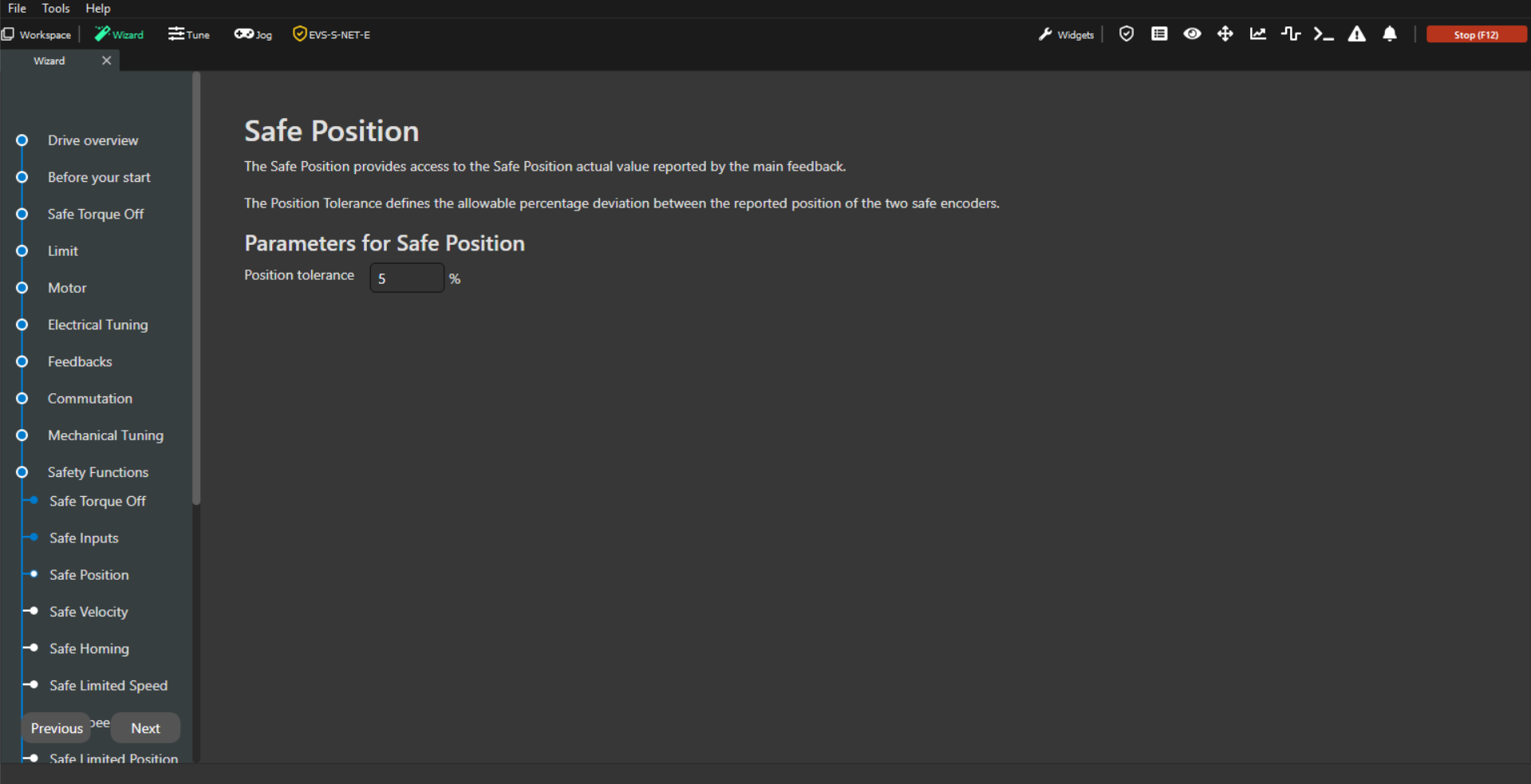Viewport: 1531px width, 784px height.
Task: Close the Wizard tab
Action: [x=106, y=61]
